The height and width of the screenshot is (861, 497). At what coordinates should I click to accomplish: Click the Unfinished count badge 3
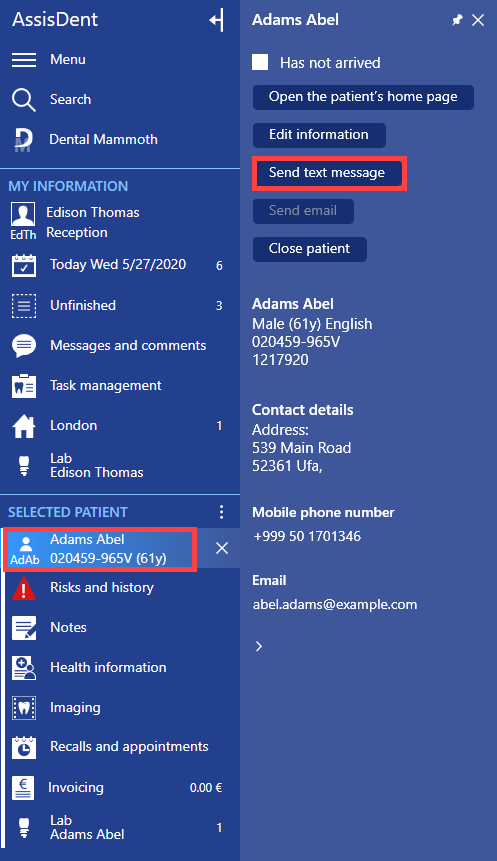pyautogui.click(x=219, y=306)
